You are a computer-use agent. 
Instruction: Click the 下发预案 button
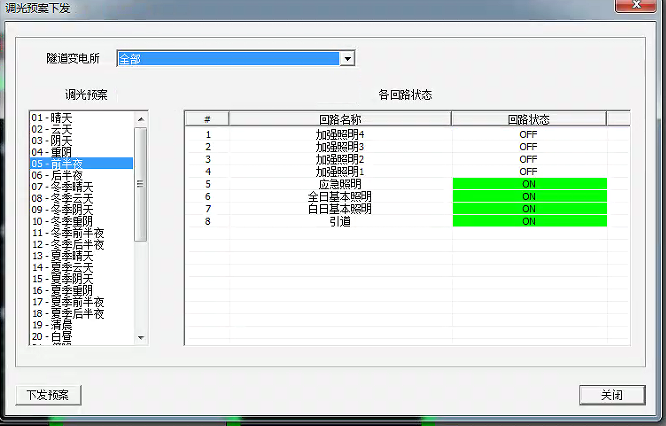pyautogui.click(x=48, y=394)
